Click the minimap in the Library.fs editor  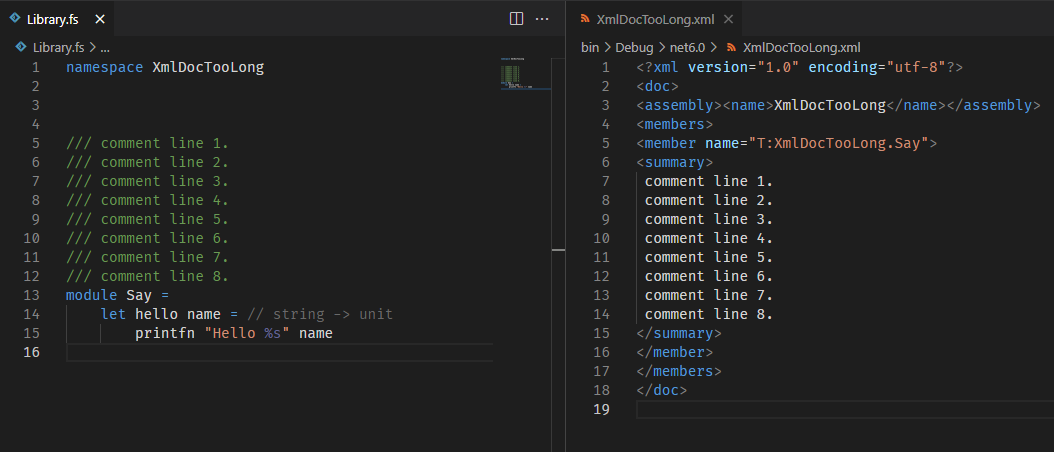(525, 74)
